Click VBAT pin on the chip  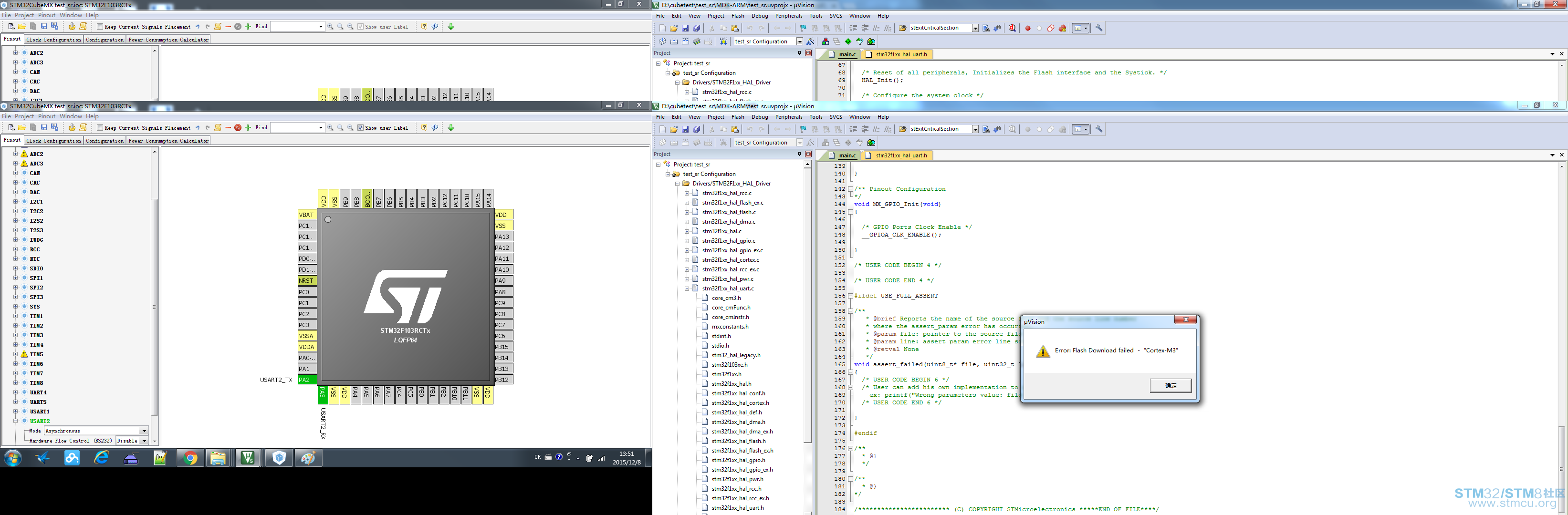point(307,215)
